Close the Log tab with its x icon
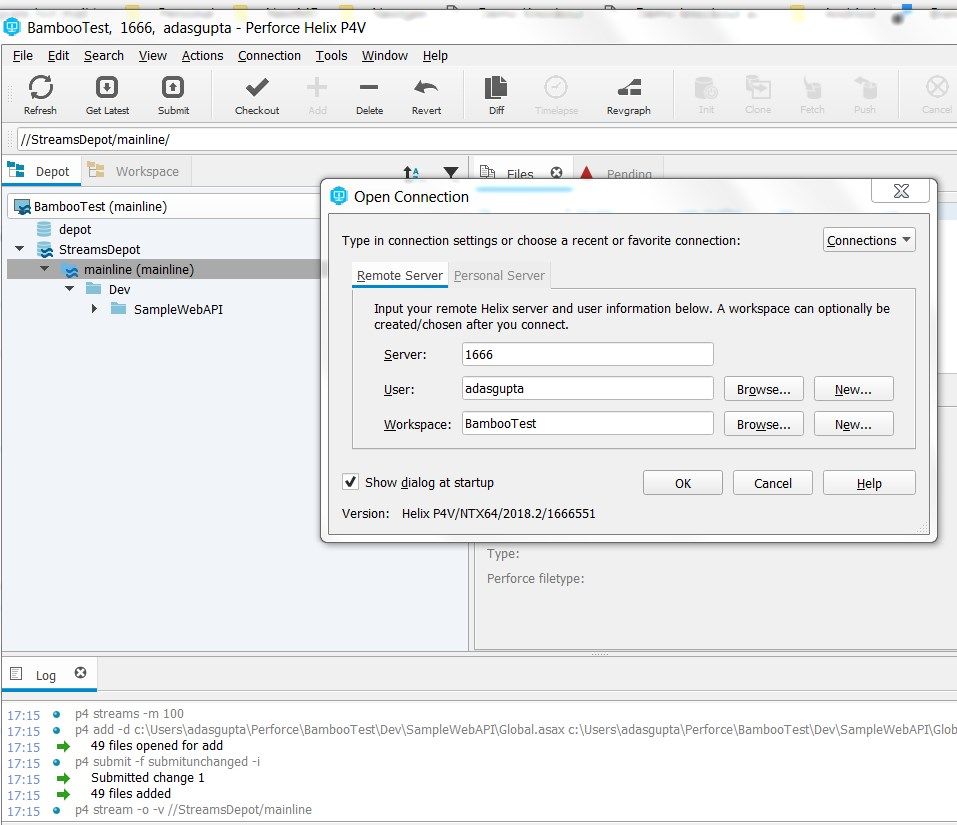Screen dimensions: 957x825 tap(81, 672)
